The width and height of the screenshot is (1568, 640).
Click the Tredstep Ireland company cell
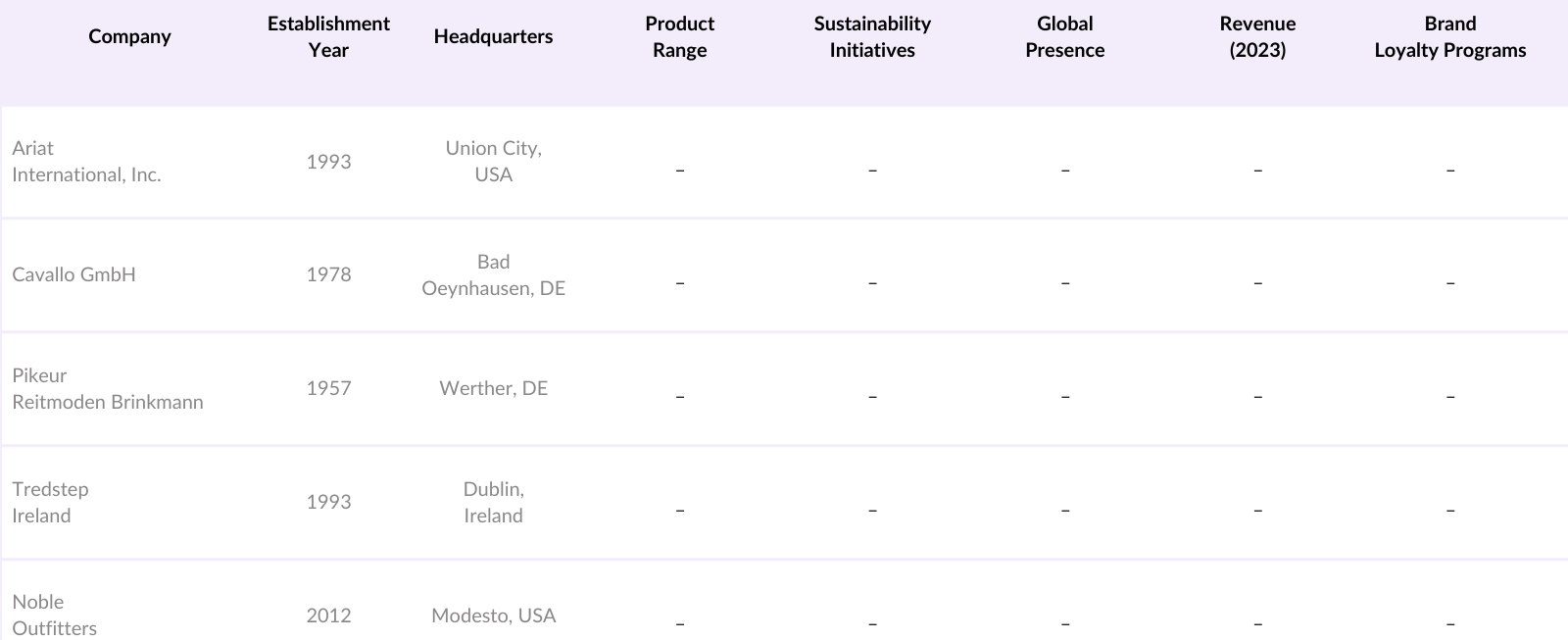50,502
